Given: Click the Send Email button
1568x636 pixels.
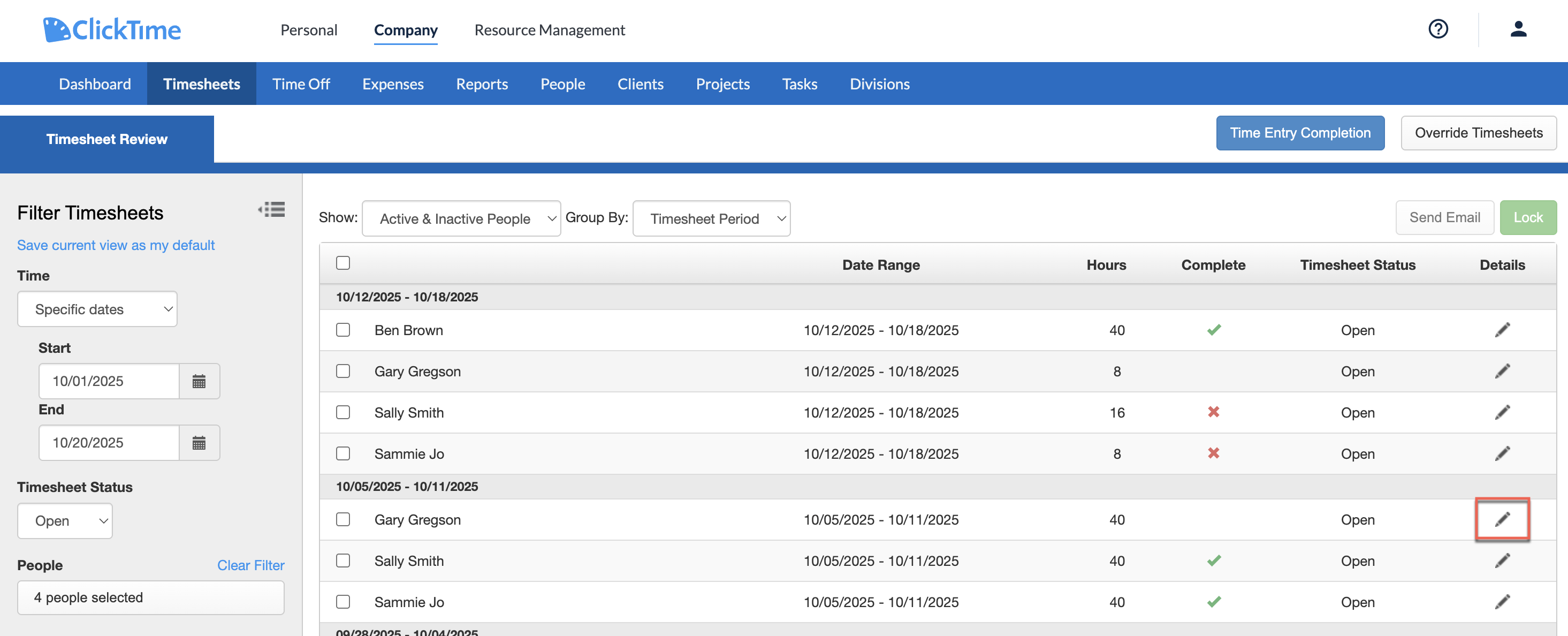Looking at the screenshot, I should 1444,217.
